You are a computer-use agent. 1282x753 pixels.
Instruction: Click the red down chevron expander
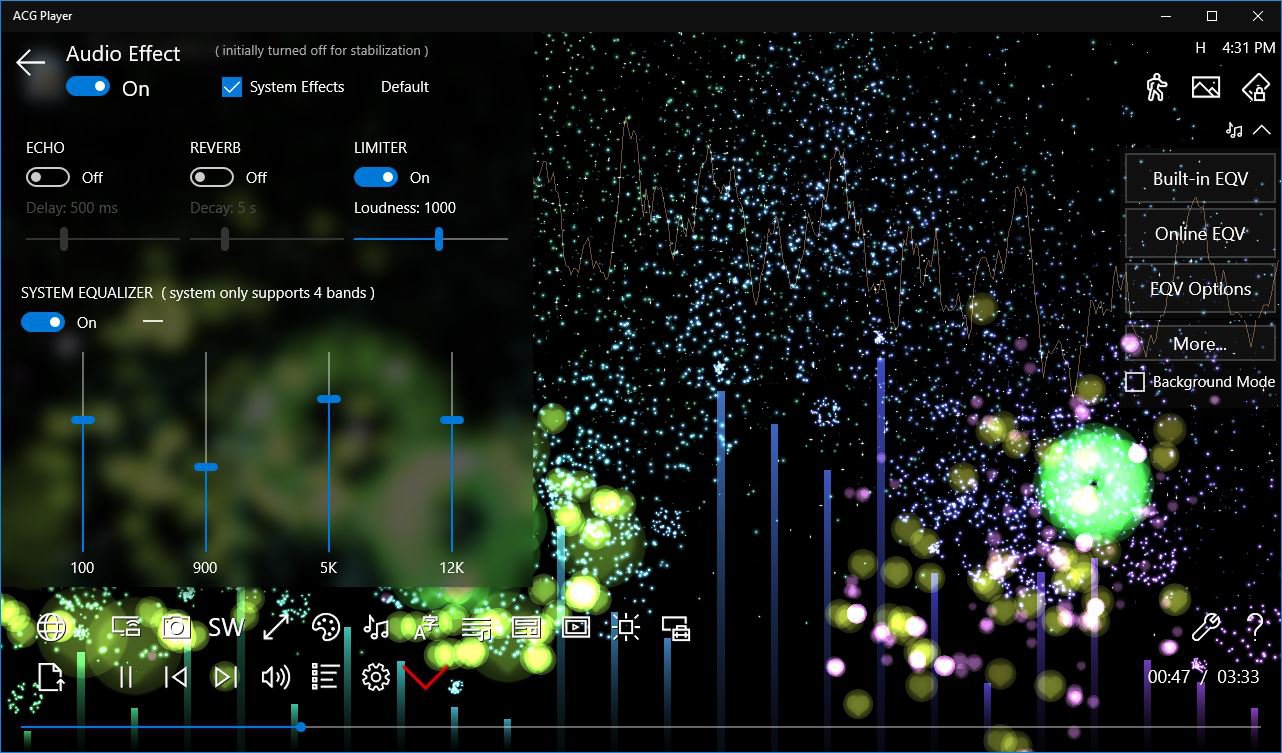(x=425, y=677)
